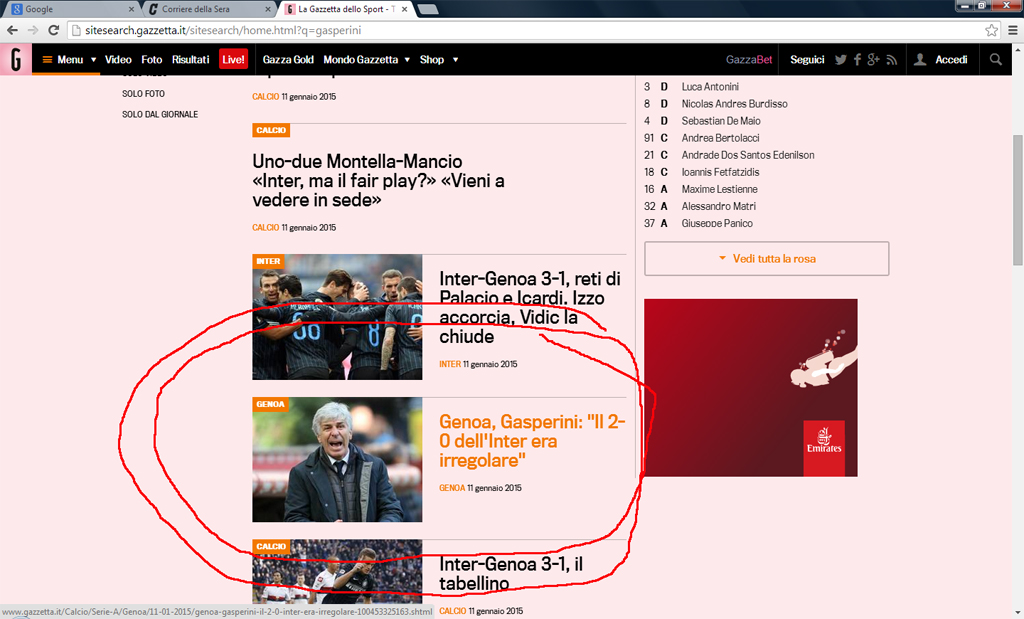Screen dimensions: 1024x619
Task: Open the Genoa, Gasperini article headline
Action: click(532, 441)
